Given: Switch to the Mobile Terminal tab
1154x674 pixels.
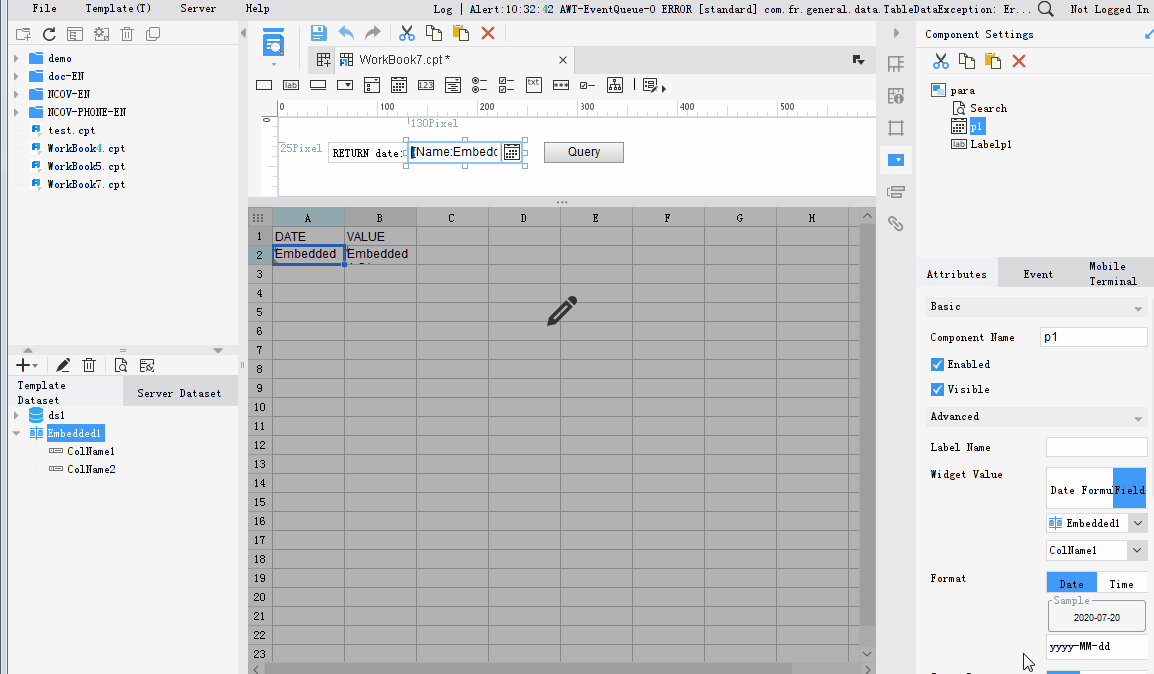Looking at the screenshot, I should click(1113, 273).
